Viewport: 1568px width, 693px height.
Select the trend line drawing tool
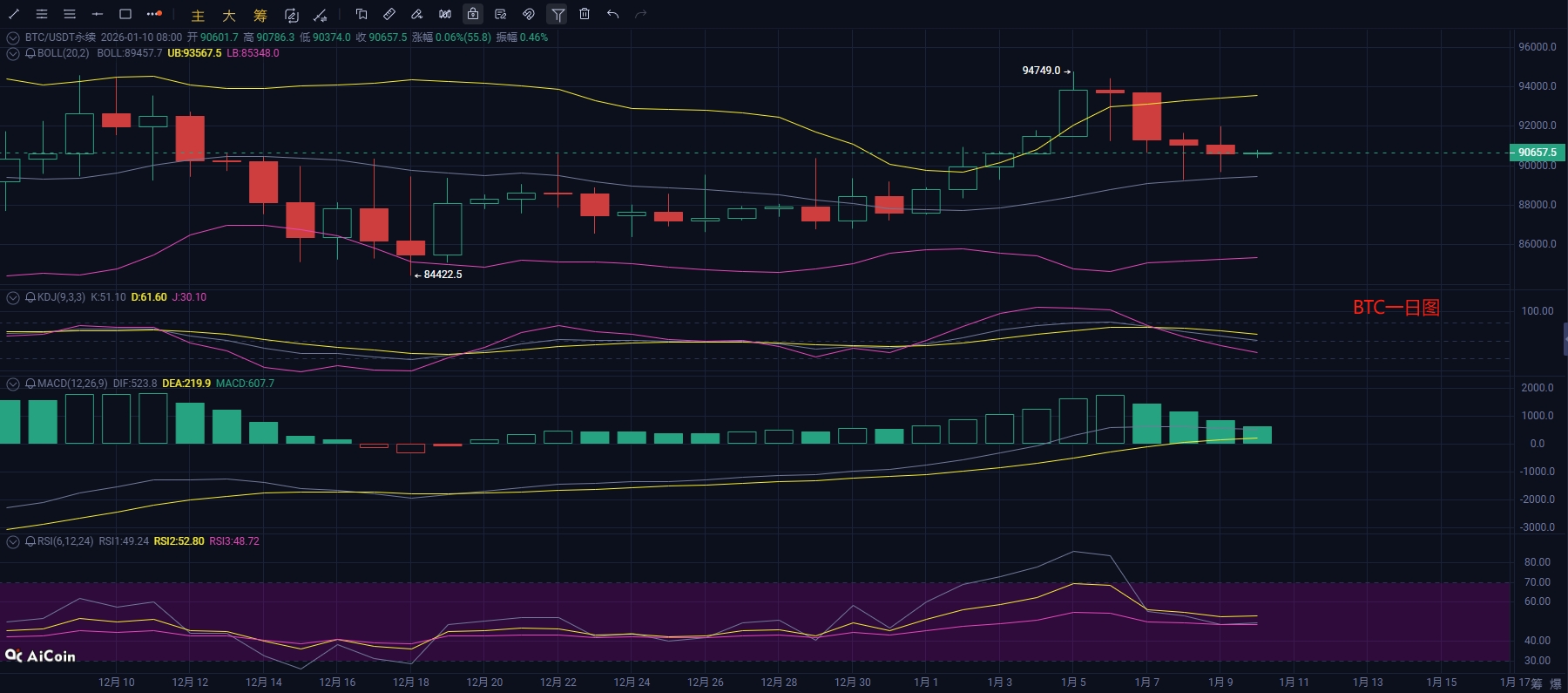14,14
